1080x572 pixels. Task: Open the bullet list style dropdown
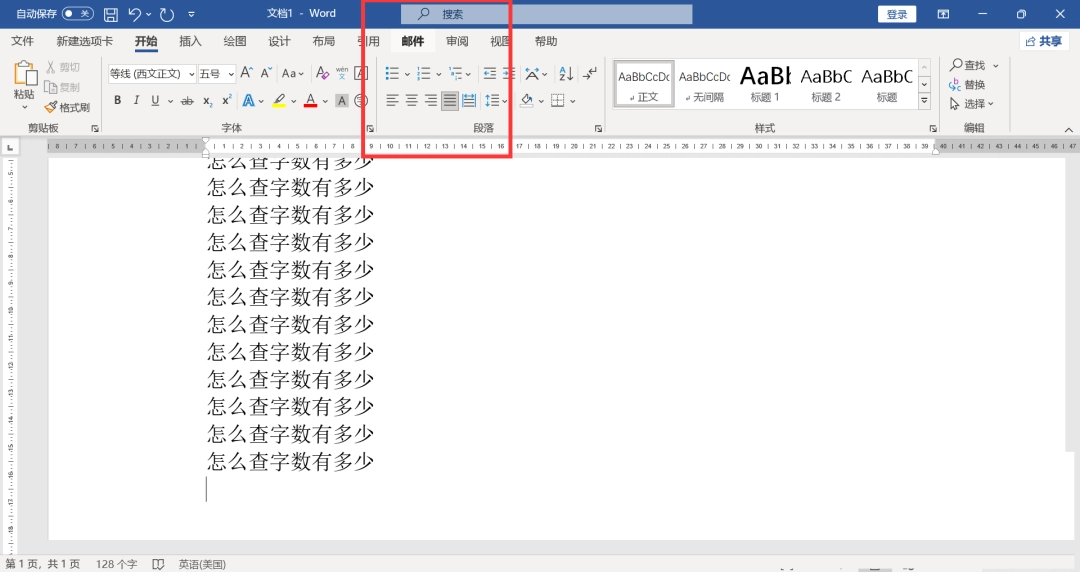(407, 74)
